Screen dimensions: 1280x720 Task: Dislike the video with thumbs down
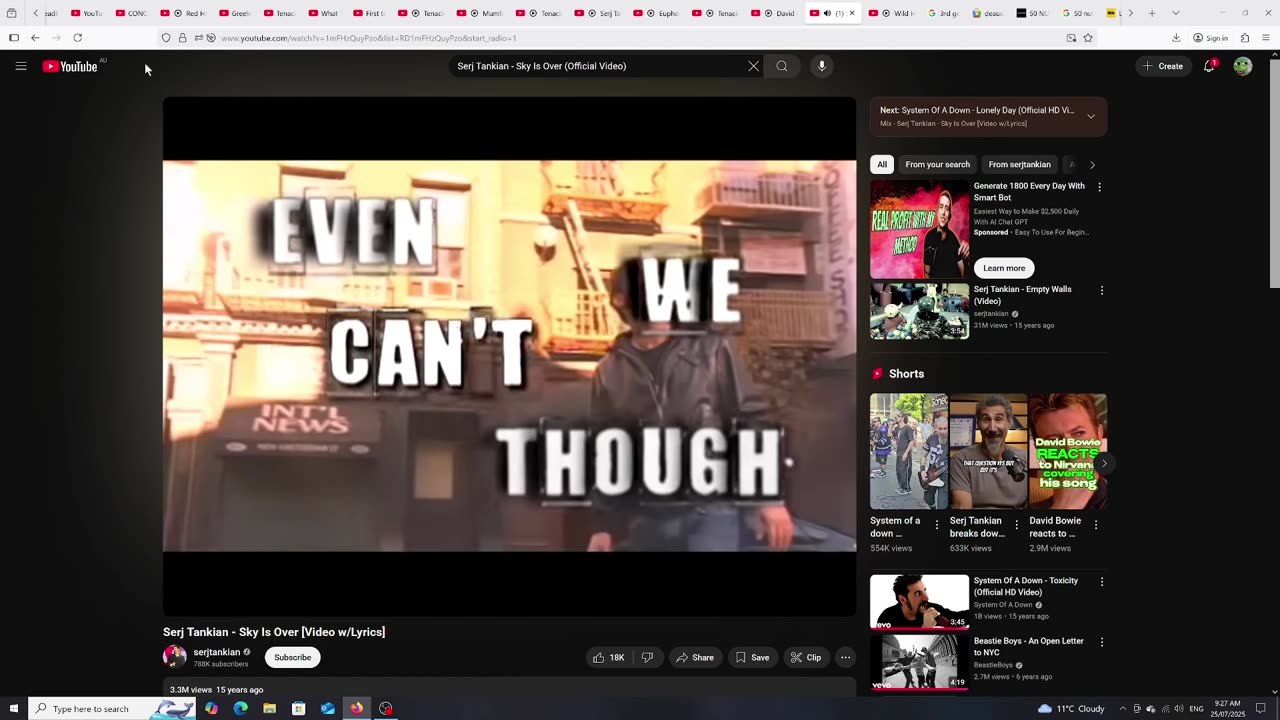(x=647, y=657)
